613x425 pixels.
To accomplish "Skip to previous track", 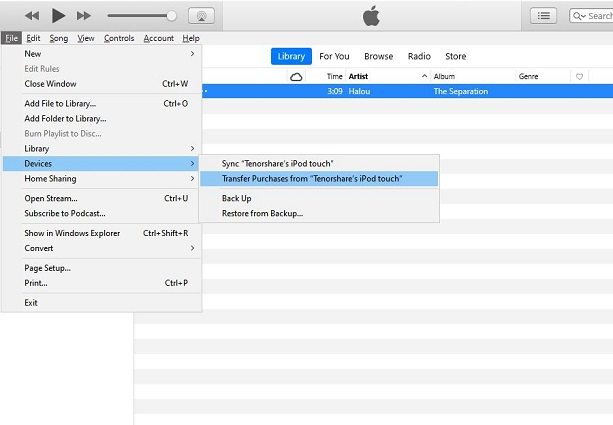I will [x=32, y=16].
